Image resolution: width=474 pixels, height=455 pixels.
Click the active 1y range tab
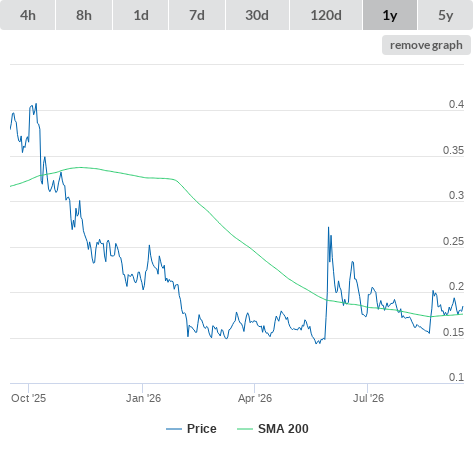390,15
